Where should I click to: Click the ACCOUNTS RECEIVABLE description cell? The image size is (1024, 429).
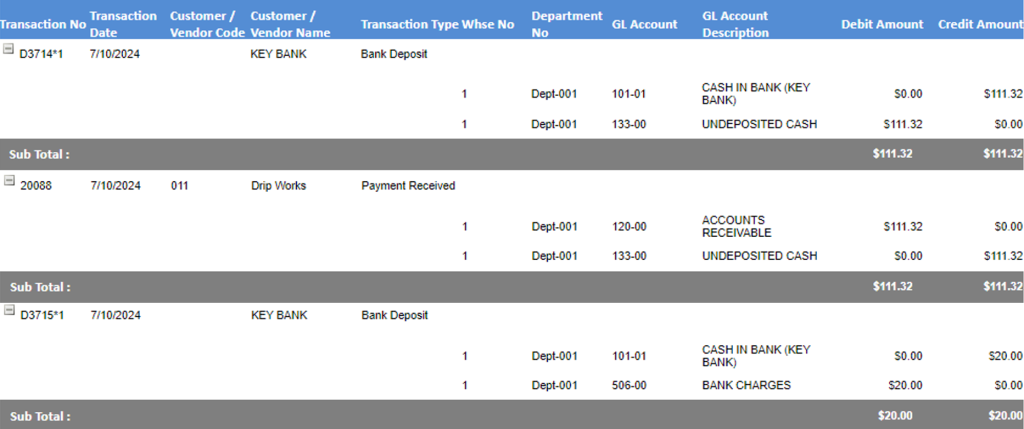coord(737,227)
